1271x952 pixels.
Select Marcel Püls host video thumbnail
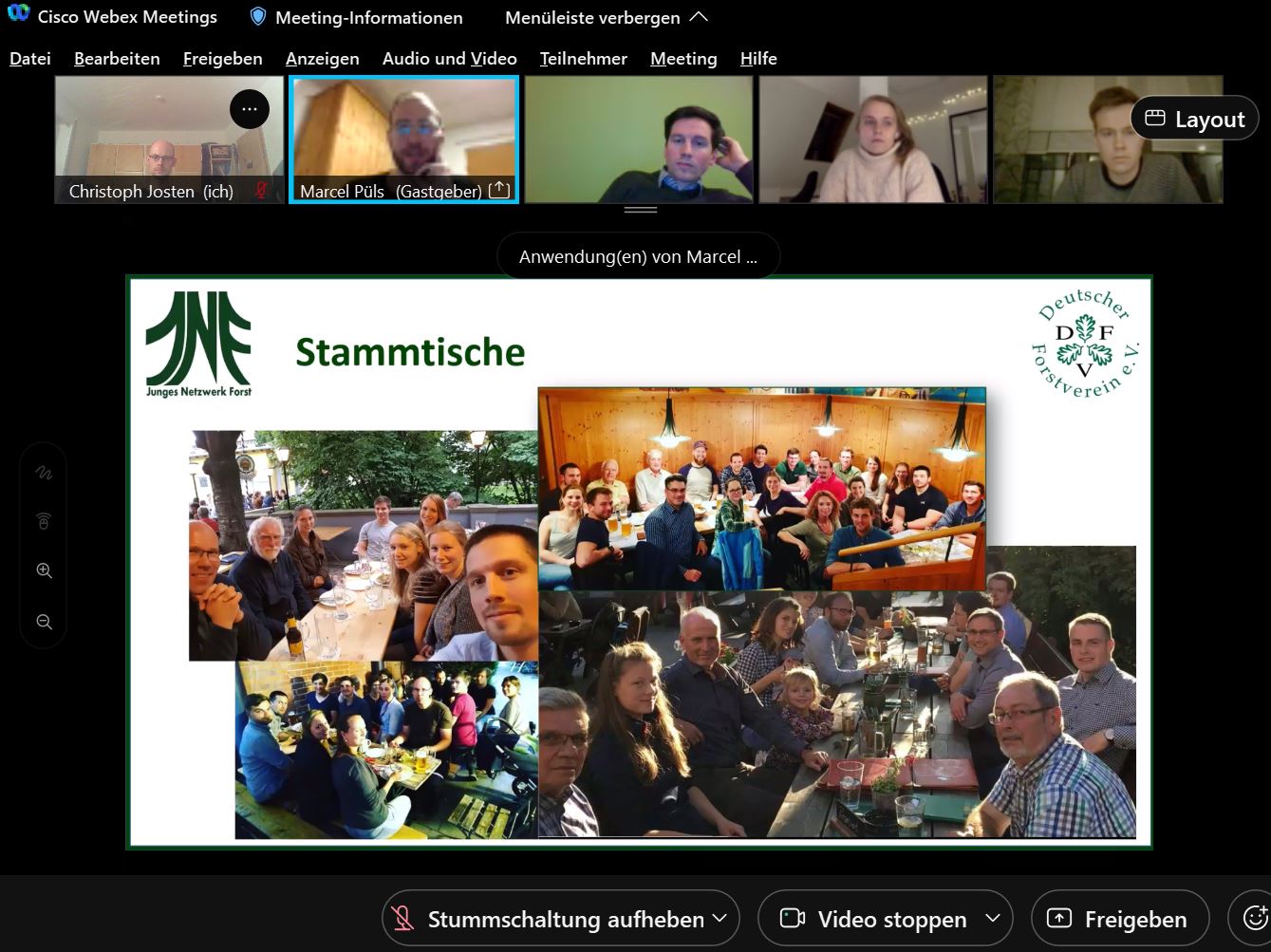(x=404, y=140)
